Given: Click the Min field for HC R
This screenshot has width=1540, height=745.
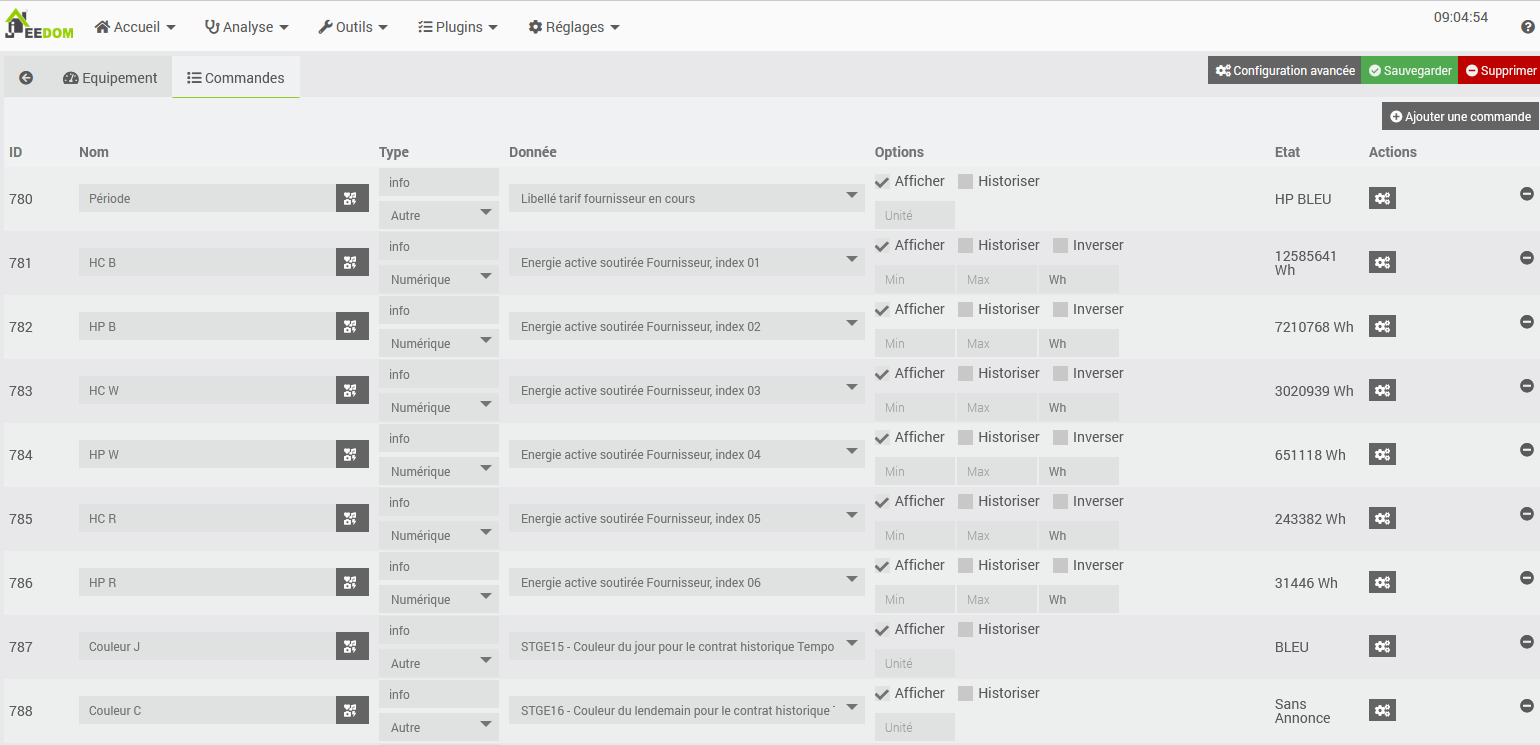Looking at the screenshot, I should pyautogui.click(x=914, y=535).
